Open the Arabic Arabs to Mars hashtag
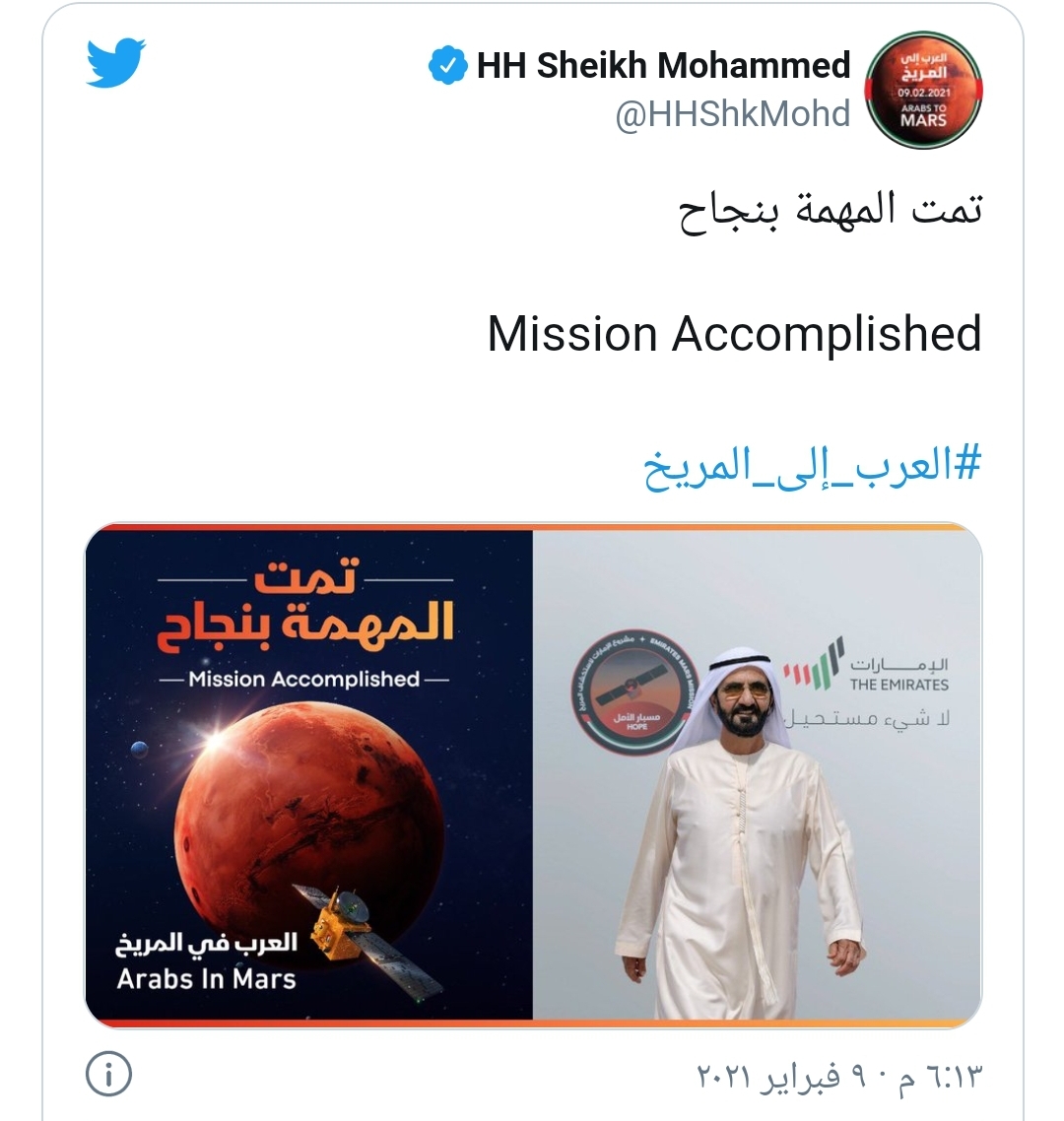The height and width of the screenshot is (1121, 1064). [x=812, y=467]
